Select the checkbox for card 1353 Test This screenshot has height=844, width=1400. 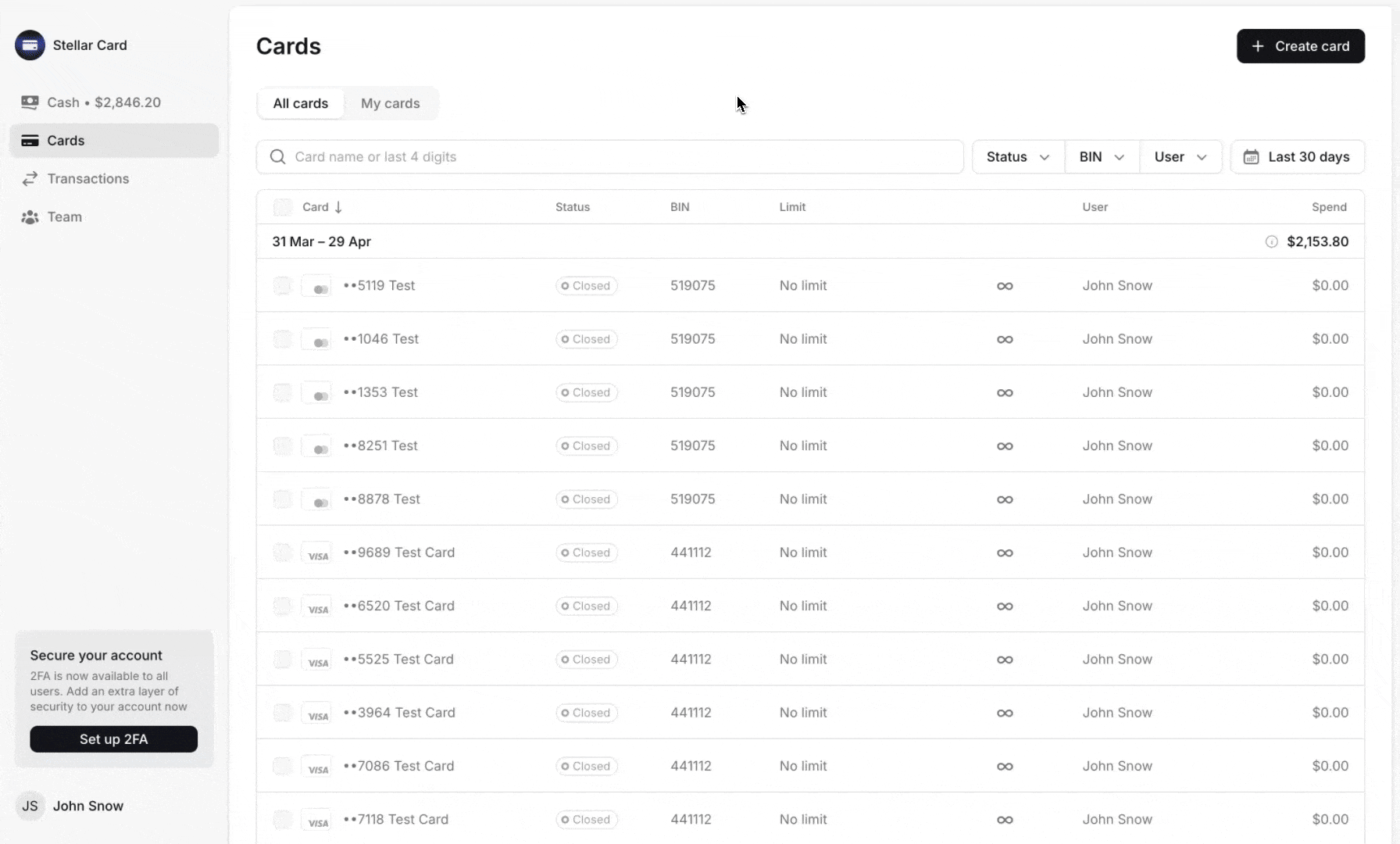point(282,392)
